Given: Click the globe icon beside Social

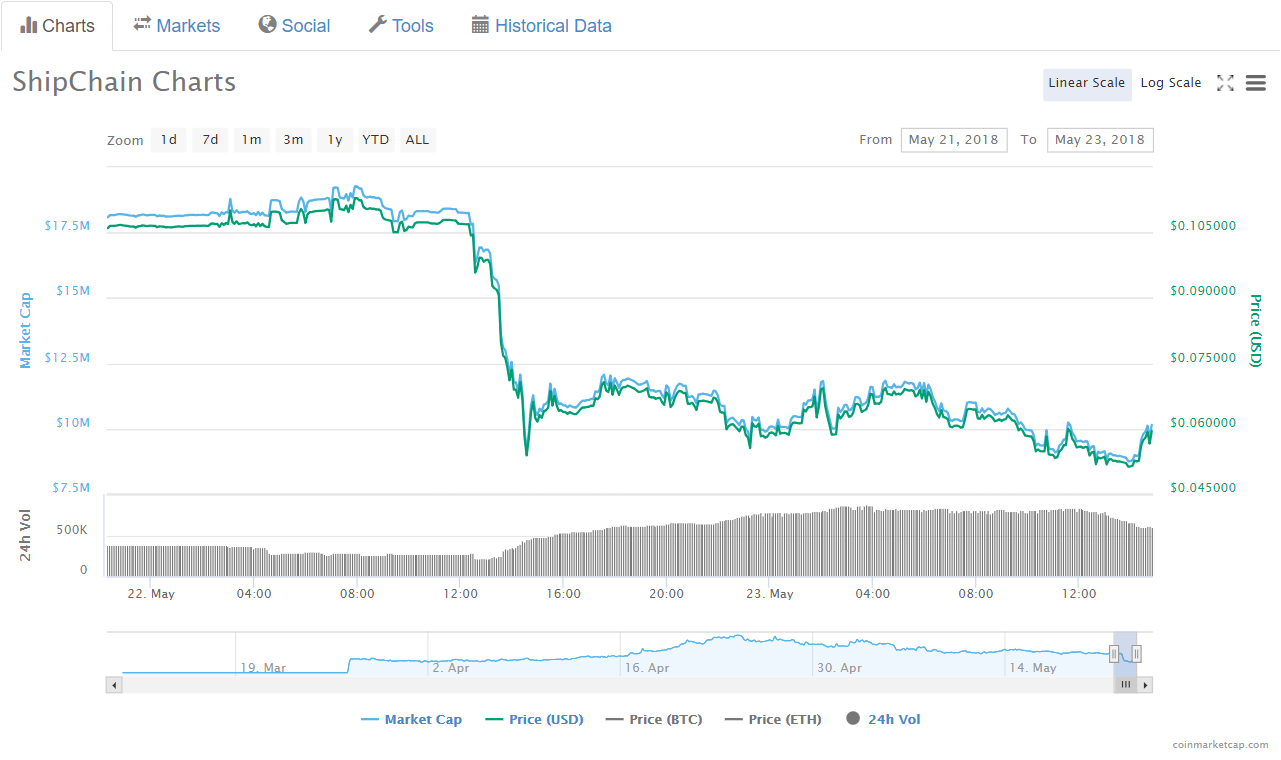Looking at the screenshot, I should (267, 24).
